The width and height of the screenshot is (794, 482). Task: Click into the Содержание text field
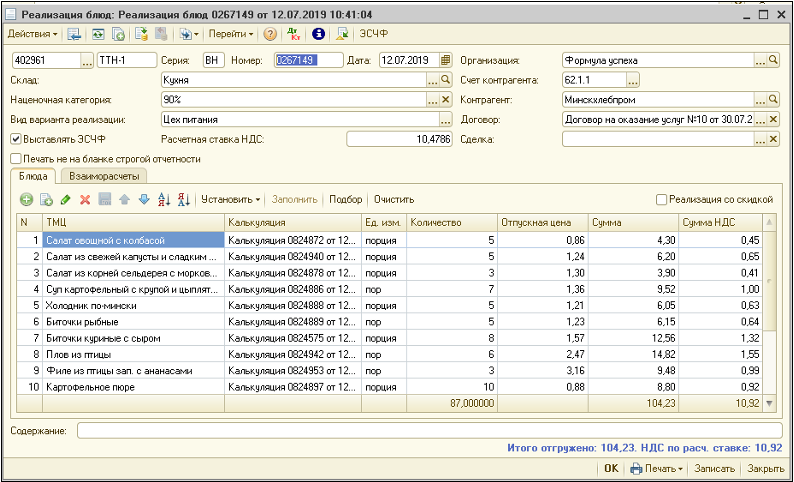[x=430, y=430]
